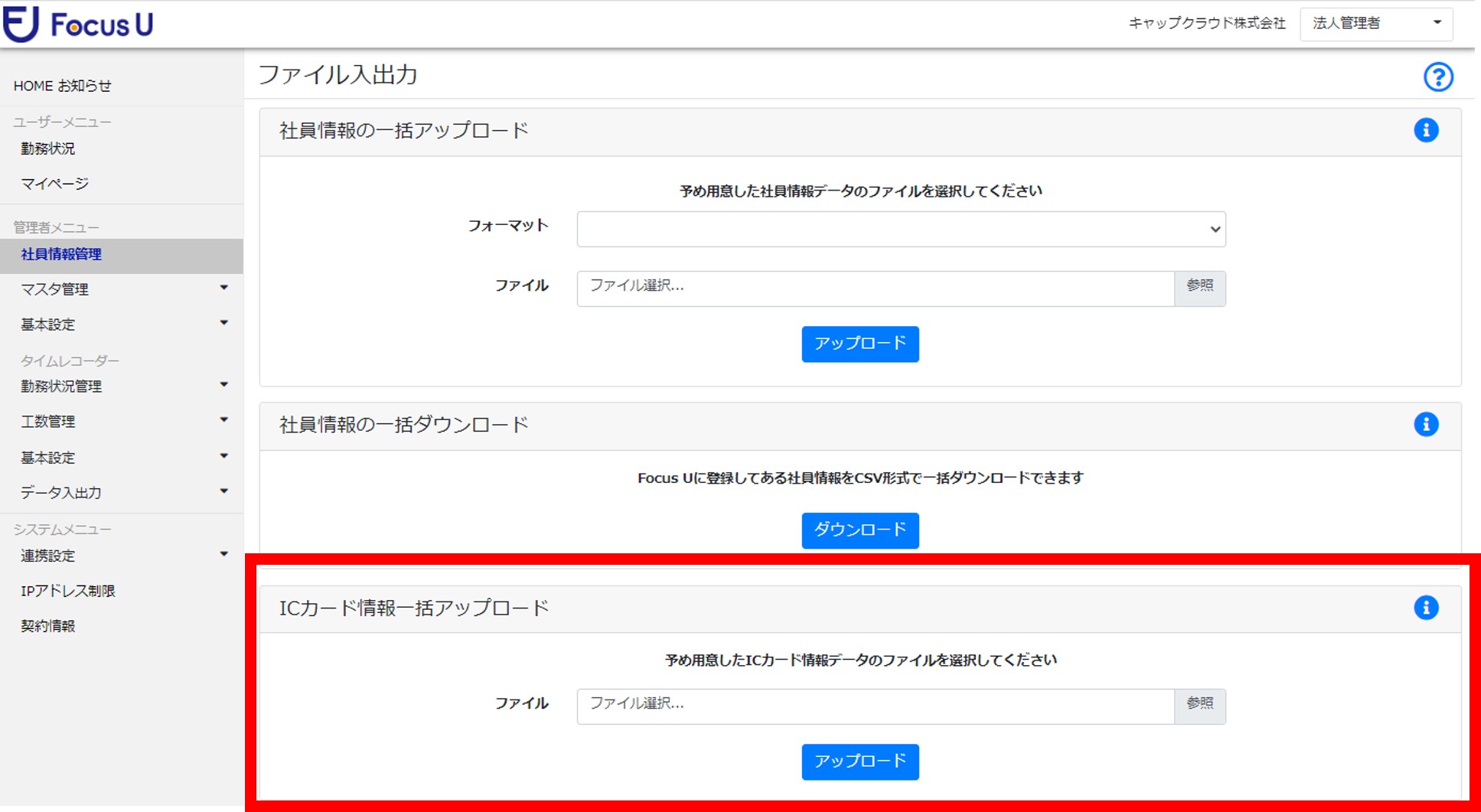This screenshot has width=1481, height=812.
Task: Open the 法人管理者 role dropdown
Action: point(1376,24)
